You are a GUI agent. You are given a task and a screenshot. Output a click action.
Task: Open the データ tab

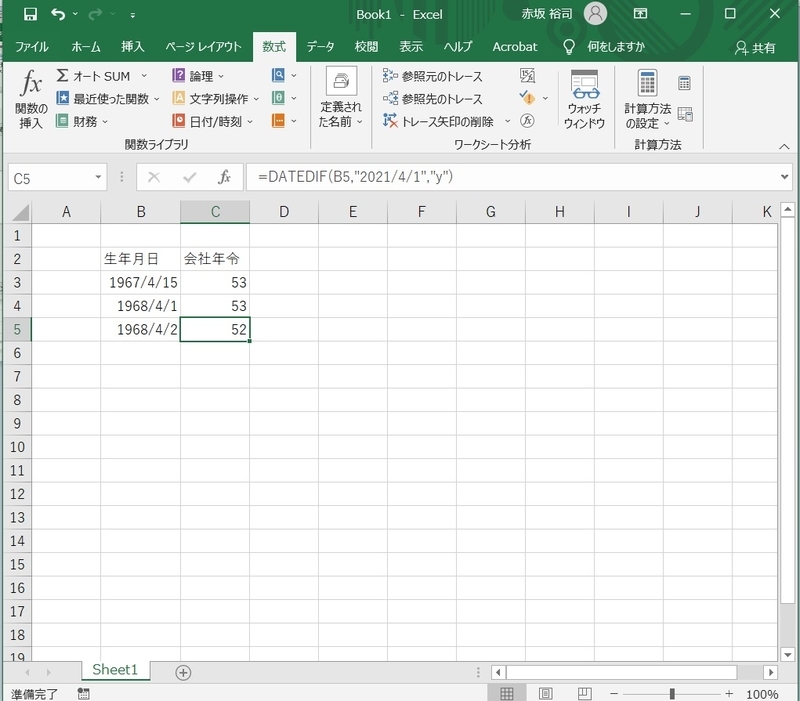click(x=320, y=47)
